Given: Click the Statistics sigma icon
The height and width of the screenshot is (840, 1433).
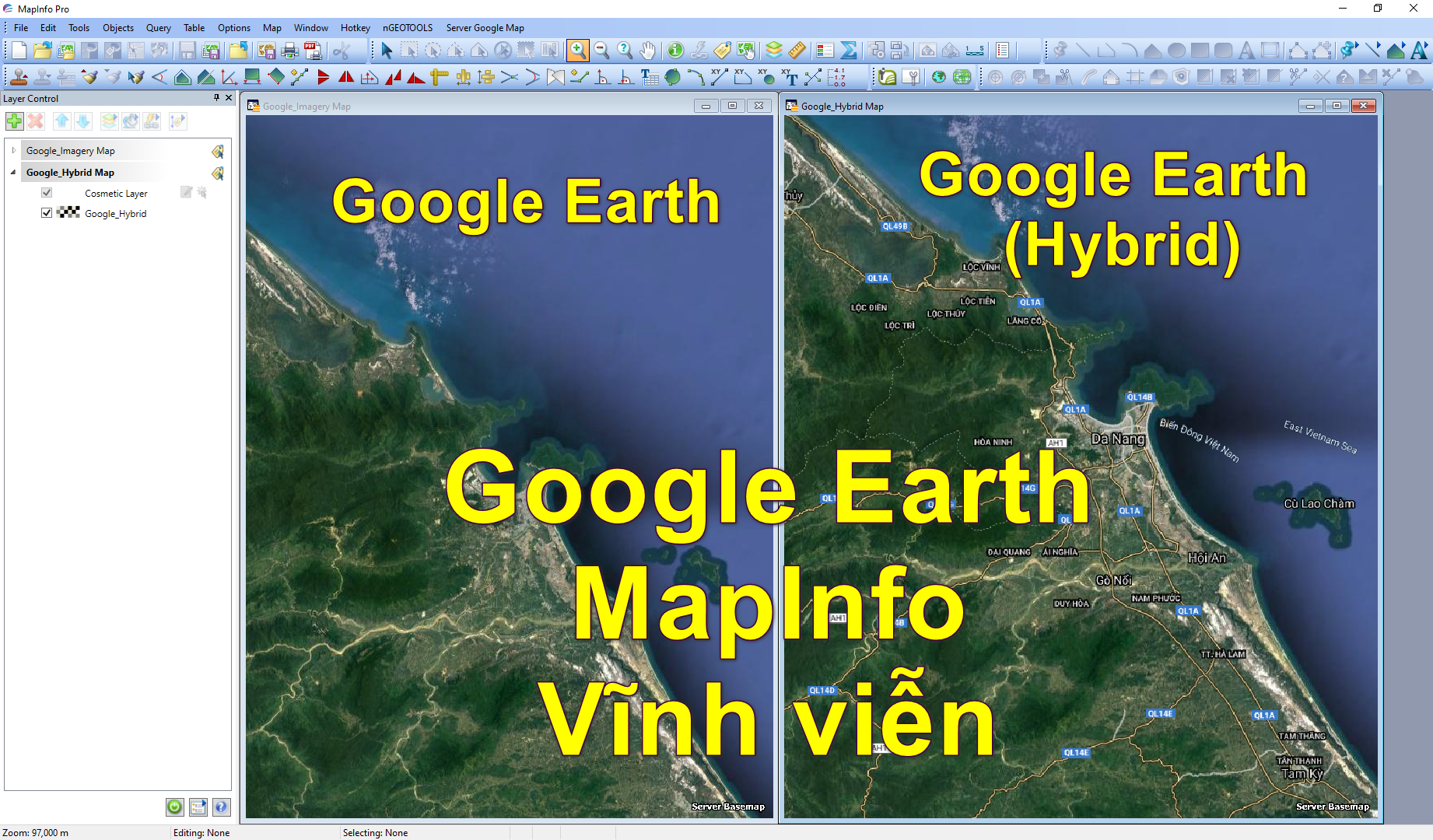Looking at the screenshot, I should [849, 51].
